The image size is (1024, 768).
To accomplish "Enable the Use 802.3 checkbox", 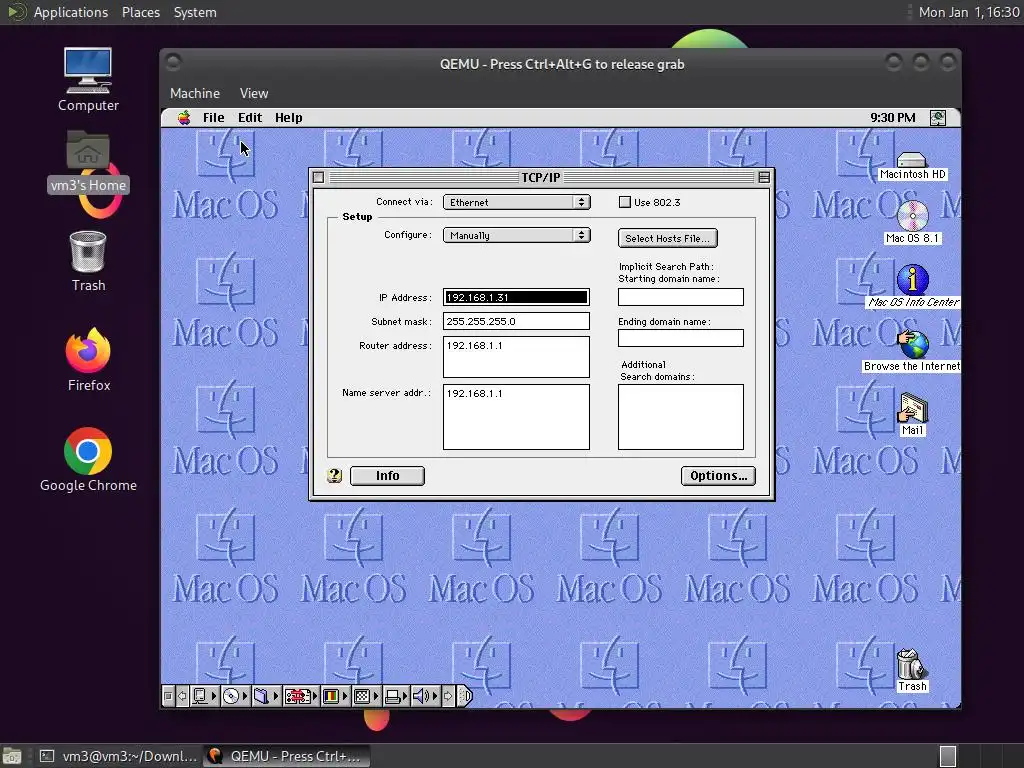I will 624,202.
